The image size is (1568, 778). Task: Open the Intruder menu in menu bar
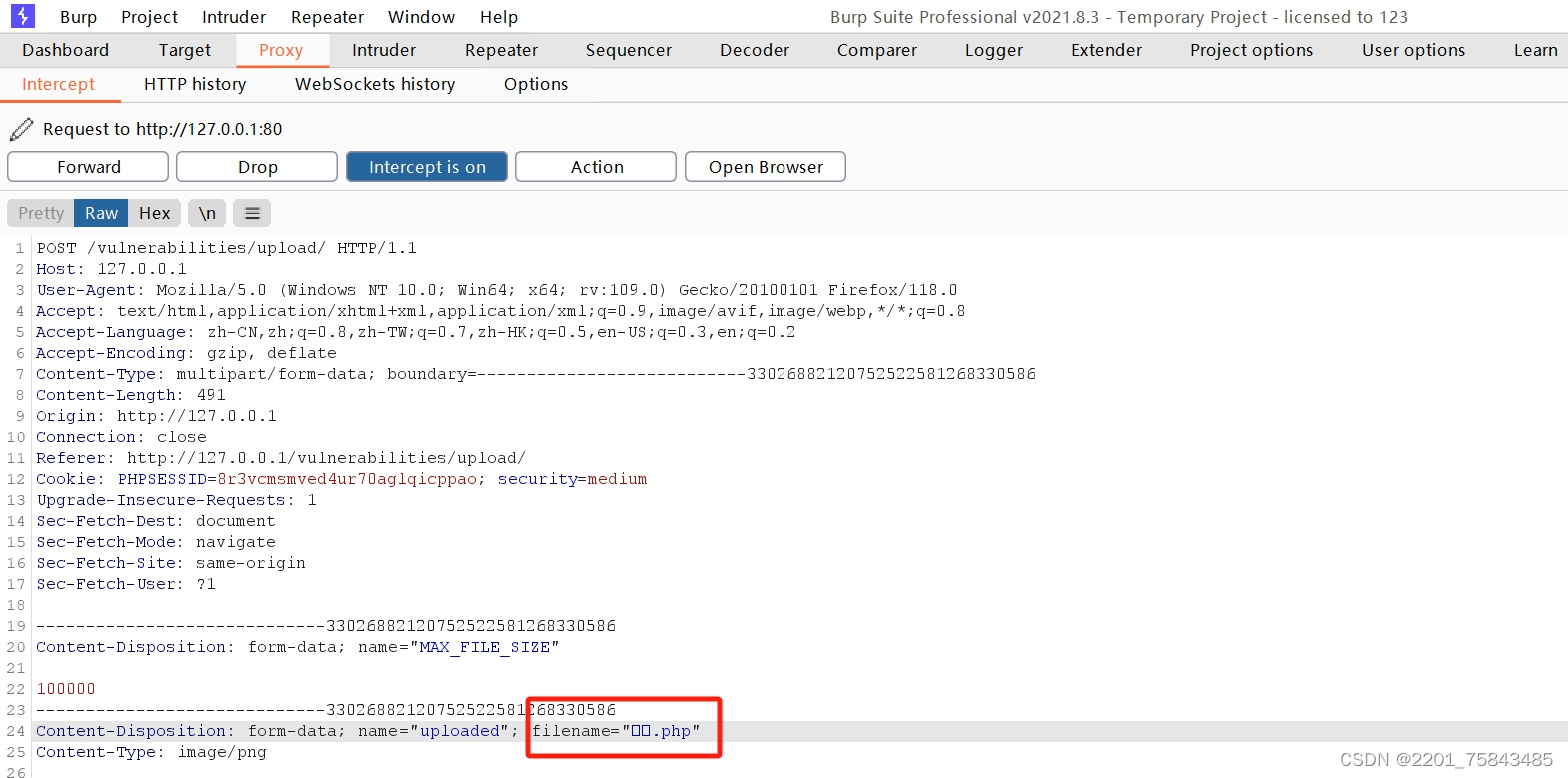click(x=234, y=17)
